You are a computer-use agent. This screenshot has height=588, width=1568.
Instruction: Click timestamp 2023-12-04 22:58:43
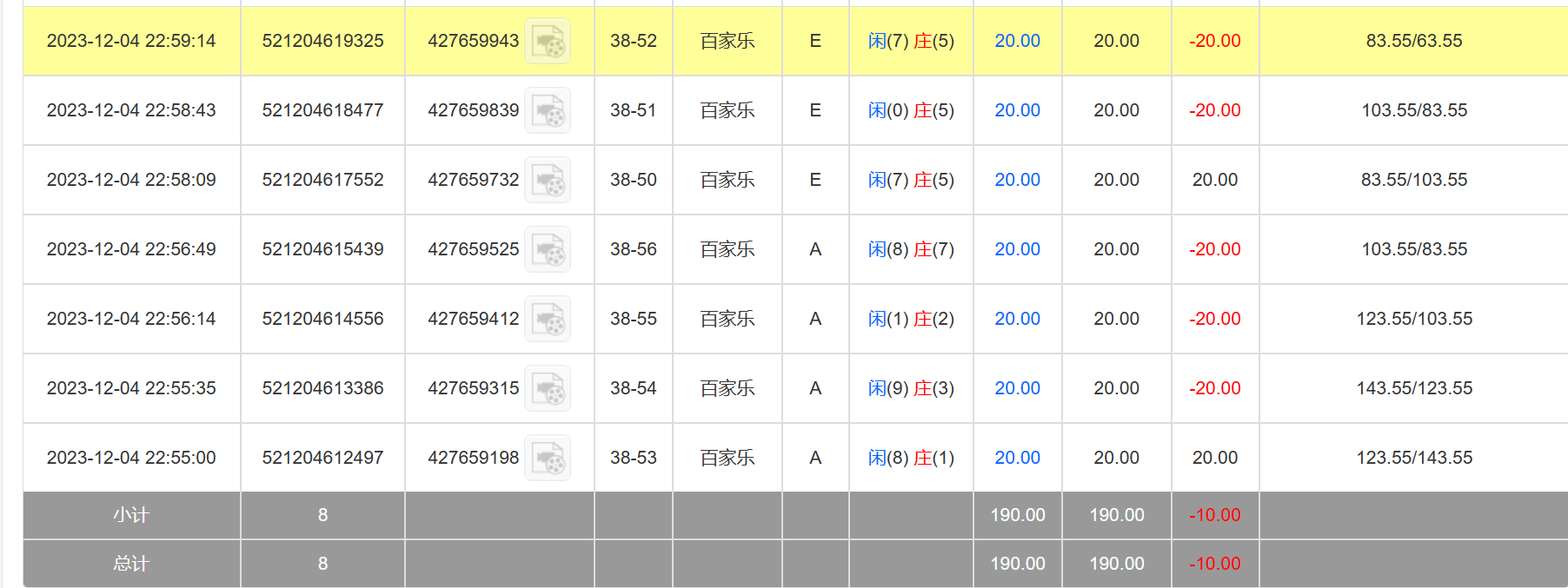(x=131, y=110)
